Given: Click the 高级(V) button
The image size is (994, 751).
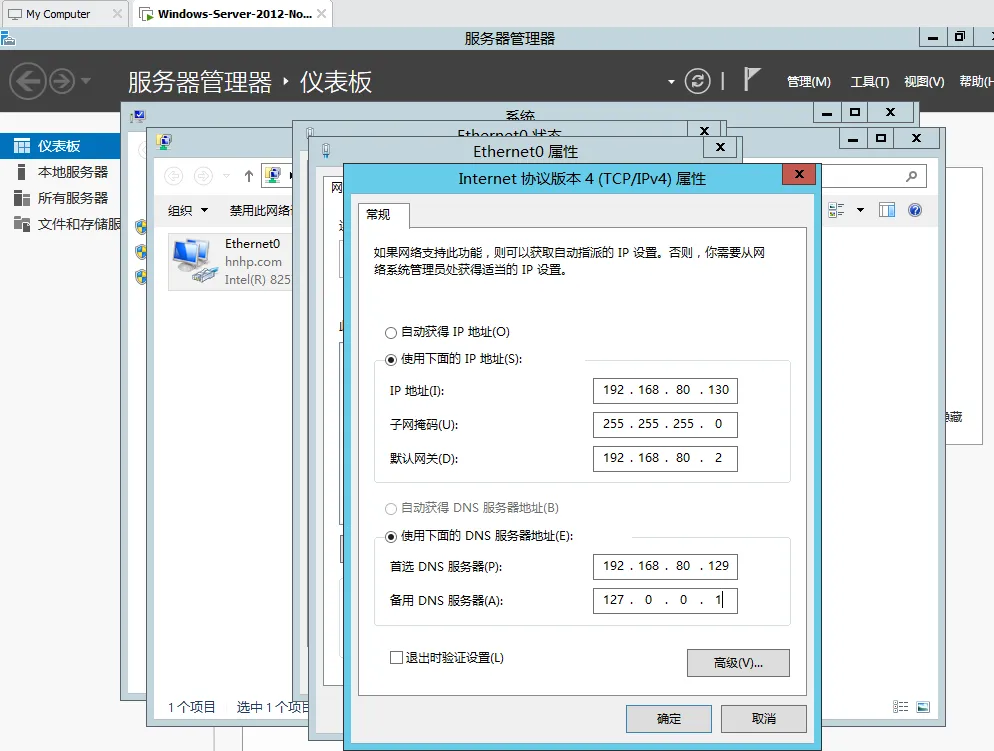Looking at the screenshot, I should point(737,662).
